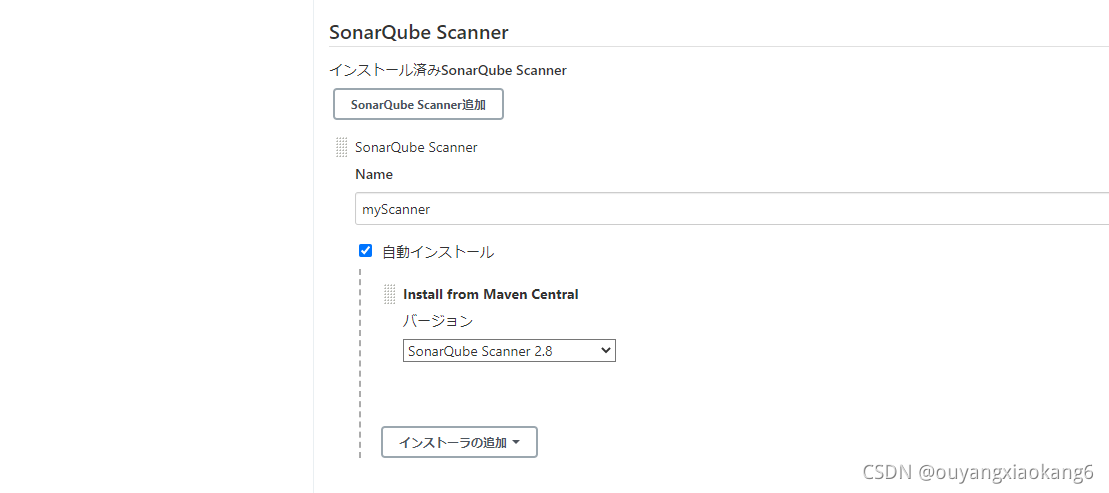Click the empty left sidebar panel
Viewport: 1109px width, 493px height.
click(156, 246)
